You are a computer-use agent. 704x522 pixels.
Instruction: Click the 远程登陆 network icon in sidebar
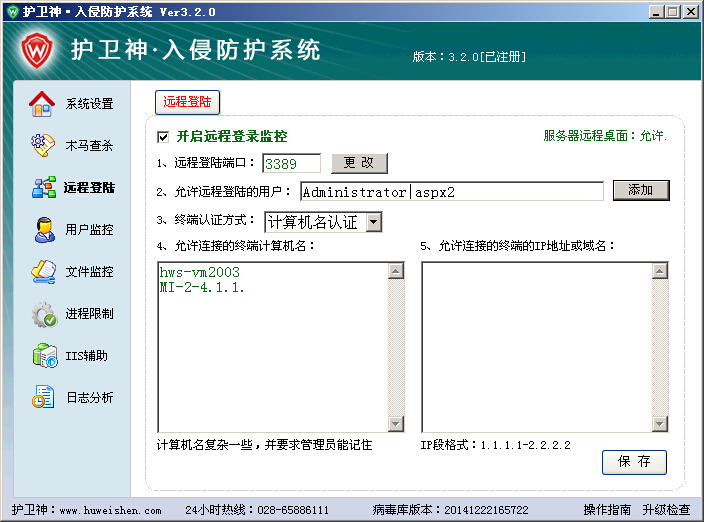[x=44, y=187]
